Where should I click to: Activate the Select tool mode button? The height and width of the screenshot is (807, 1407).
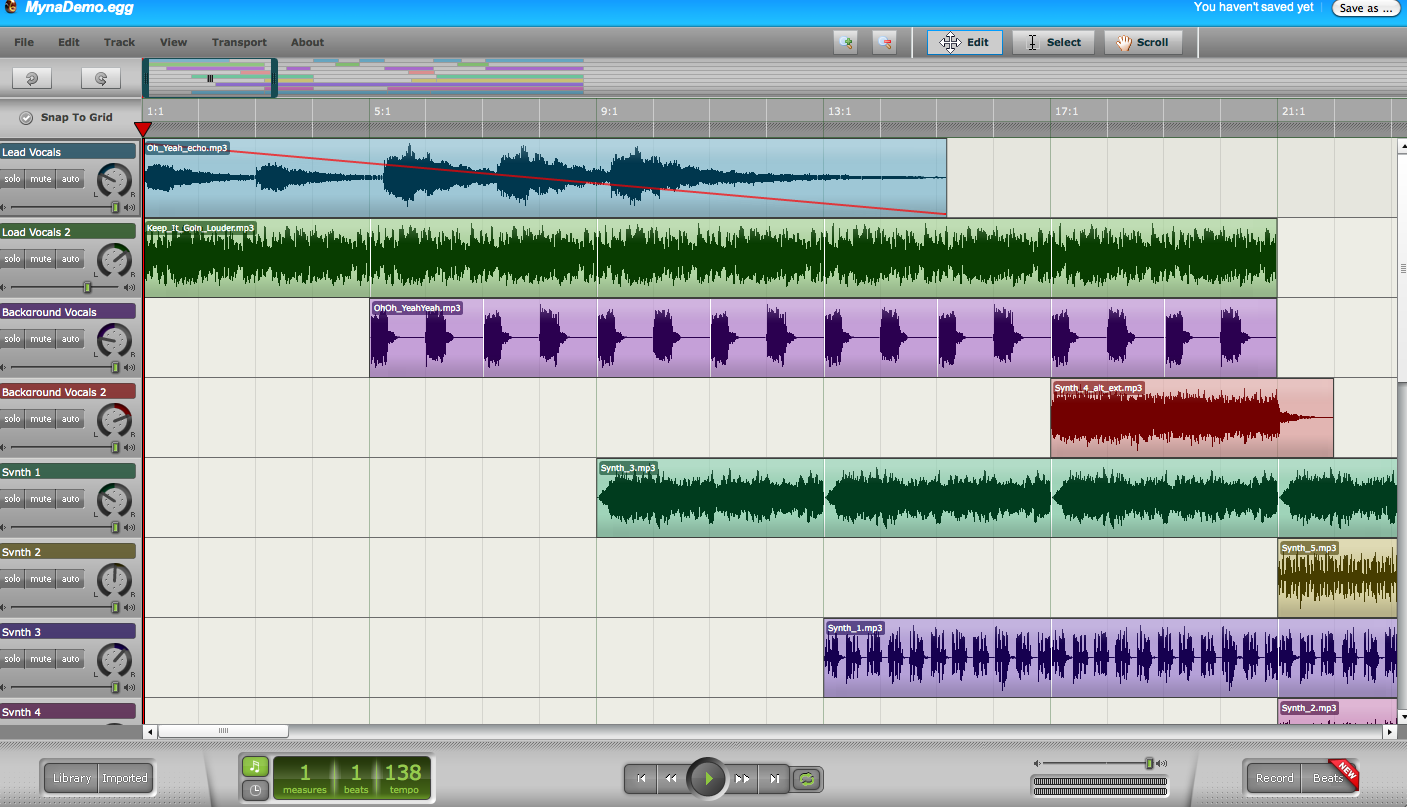pos(1053,42)
